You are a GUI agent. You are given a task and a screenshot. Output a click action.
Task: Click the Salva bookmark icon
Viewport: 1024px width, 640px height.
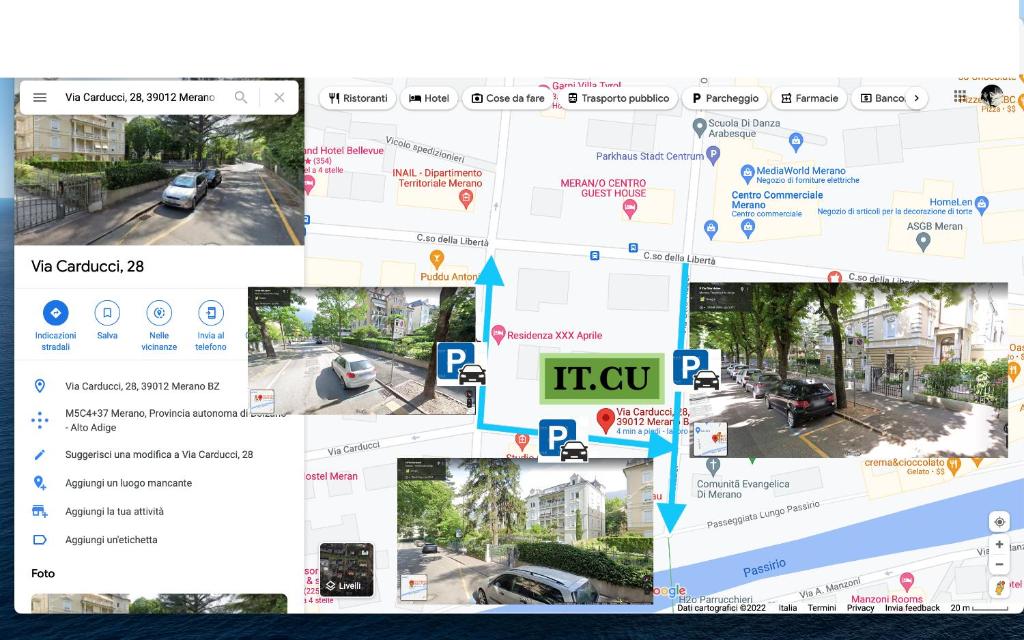coord(107,313)
